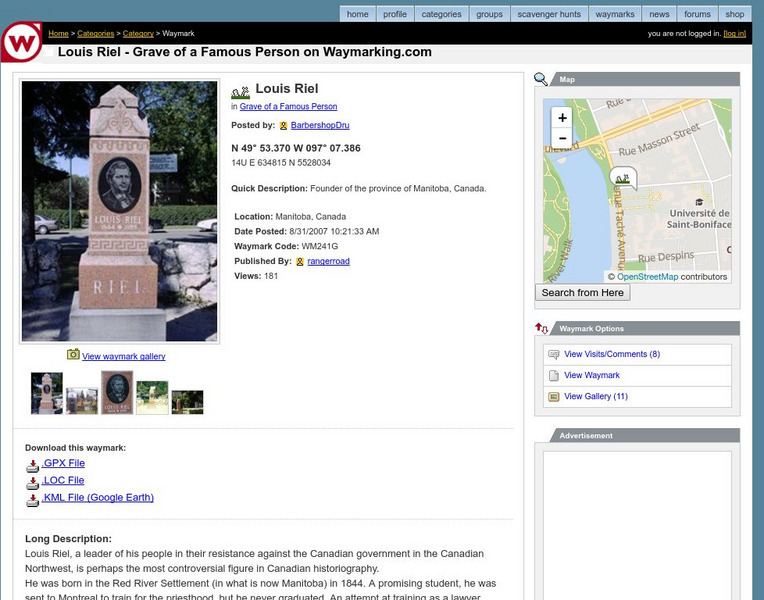Screen dimensions: 764x600
Task: Download the .GPX File
Action: [63, 463]
